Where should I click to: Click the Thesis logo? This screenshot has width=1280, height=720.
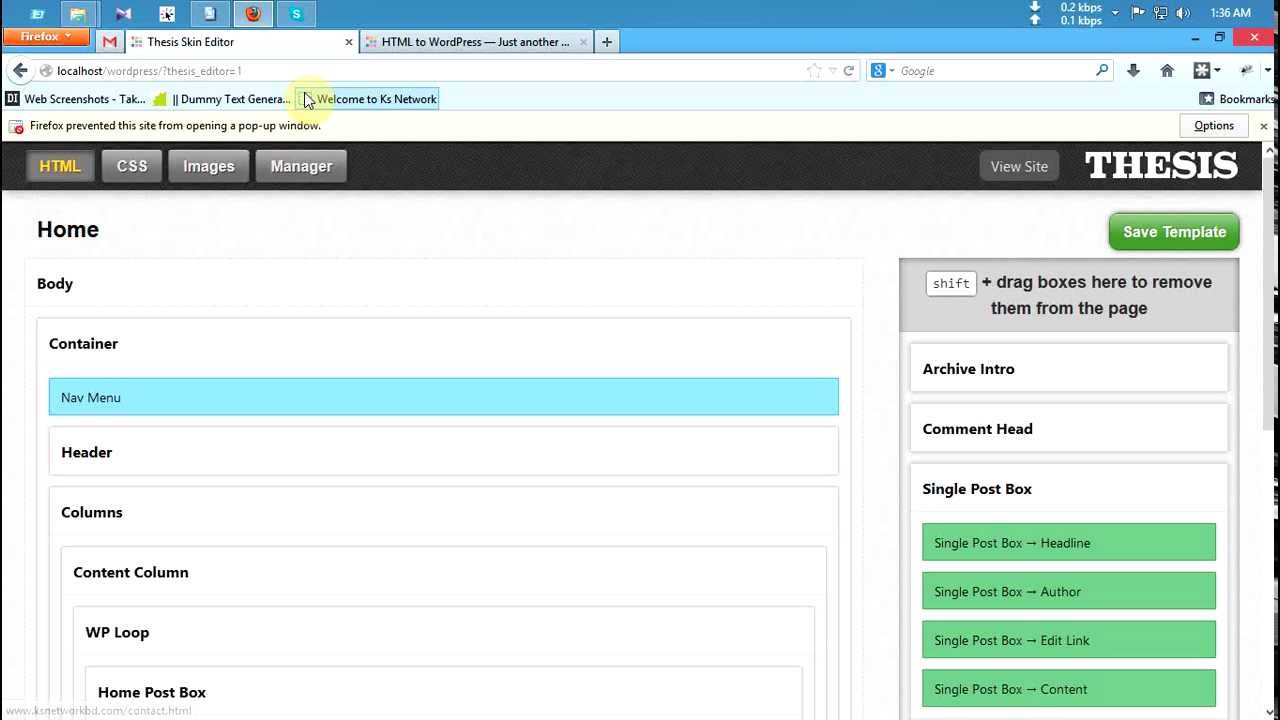[x=1162, y=166]
